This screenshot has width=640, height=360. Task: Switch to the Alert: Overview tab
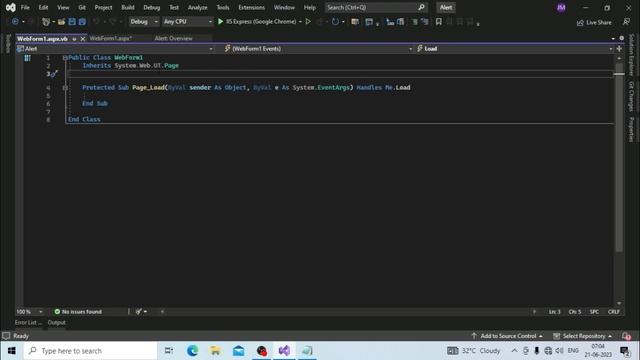(x=173, y=38)
